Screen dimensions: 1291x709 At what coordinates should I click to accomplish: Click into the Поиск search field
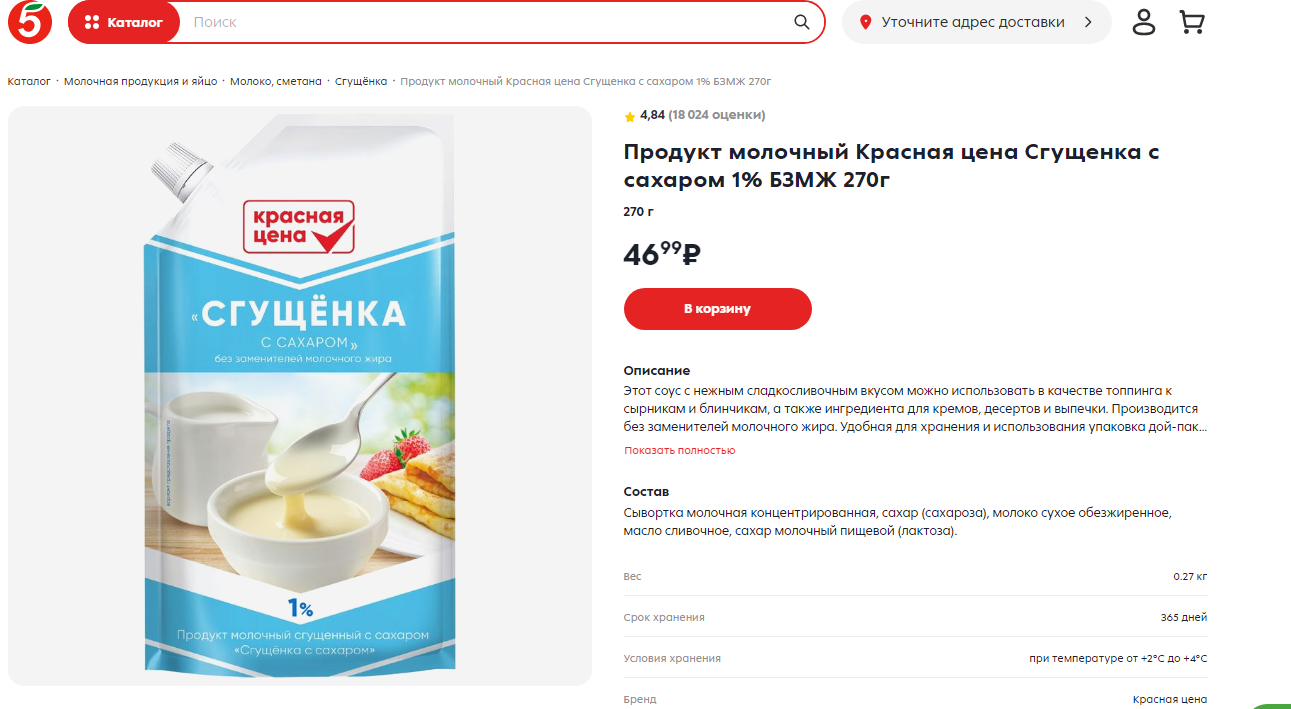click(485, 22)
